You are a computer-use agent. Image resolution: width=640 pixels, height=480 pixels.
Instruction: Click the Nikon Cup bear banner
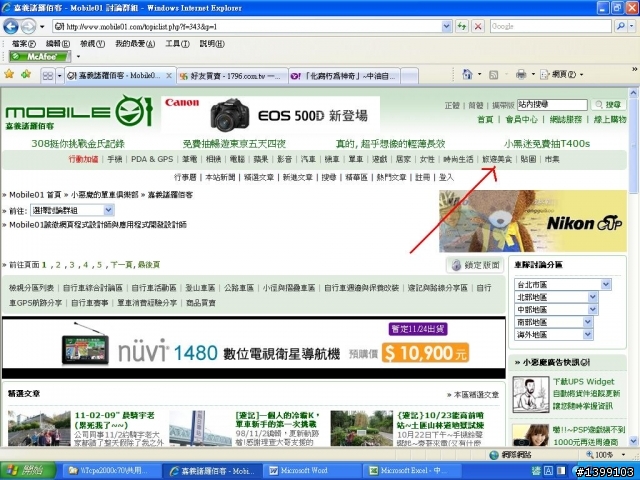533,221
